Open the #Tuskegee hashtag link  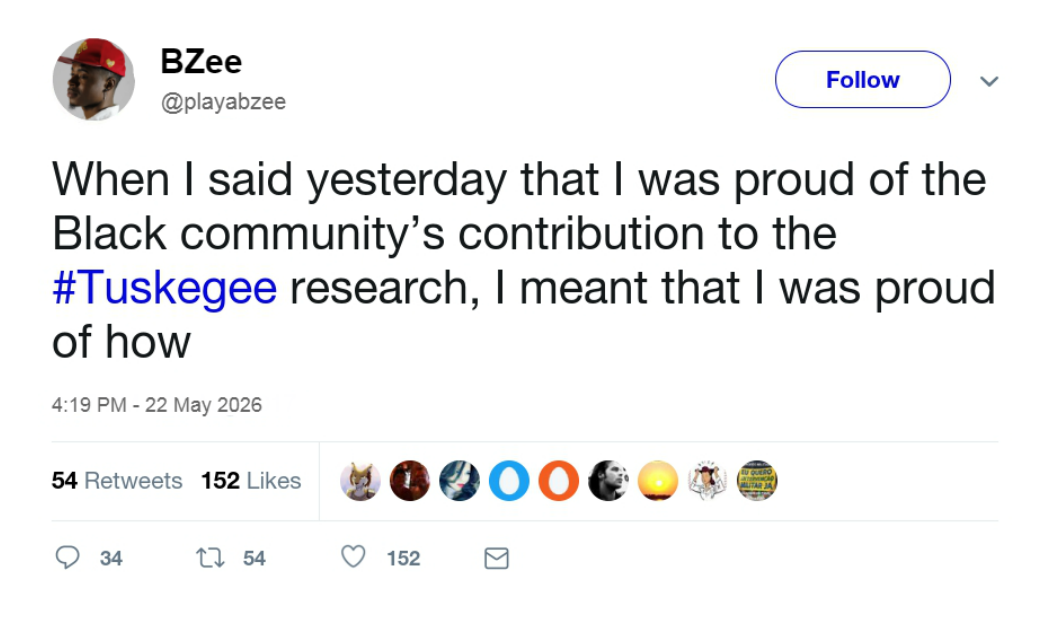[164, 288]
